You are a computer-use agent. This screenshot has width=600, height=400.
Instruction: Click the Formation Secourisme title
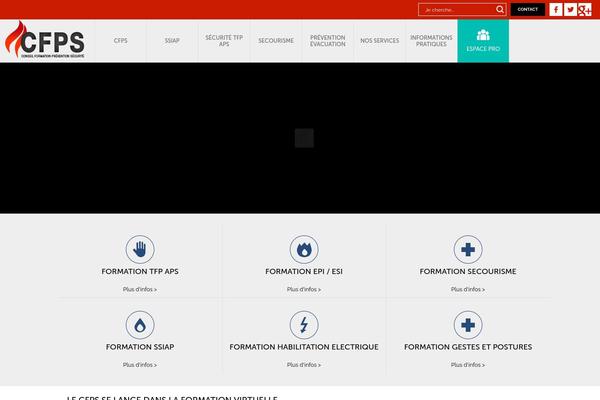click(468, 271)
